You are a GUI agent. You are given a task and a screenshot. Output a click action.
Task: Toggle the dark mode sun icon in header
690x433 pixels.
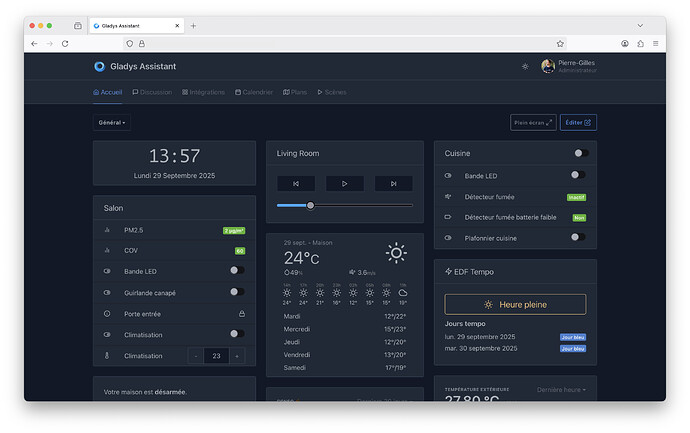tap(525, 66)
